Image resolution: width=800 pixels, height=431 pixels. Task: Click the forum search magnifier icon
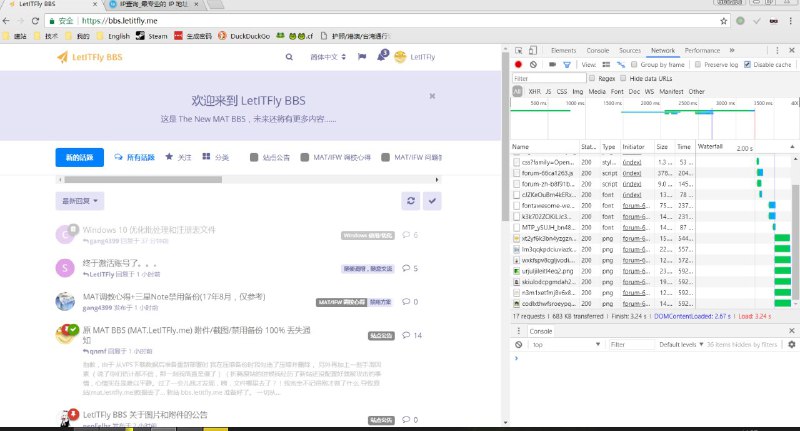pos(289,57)
